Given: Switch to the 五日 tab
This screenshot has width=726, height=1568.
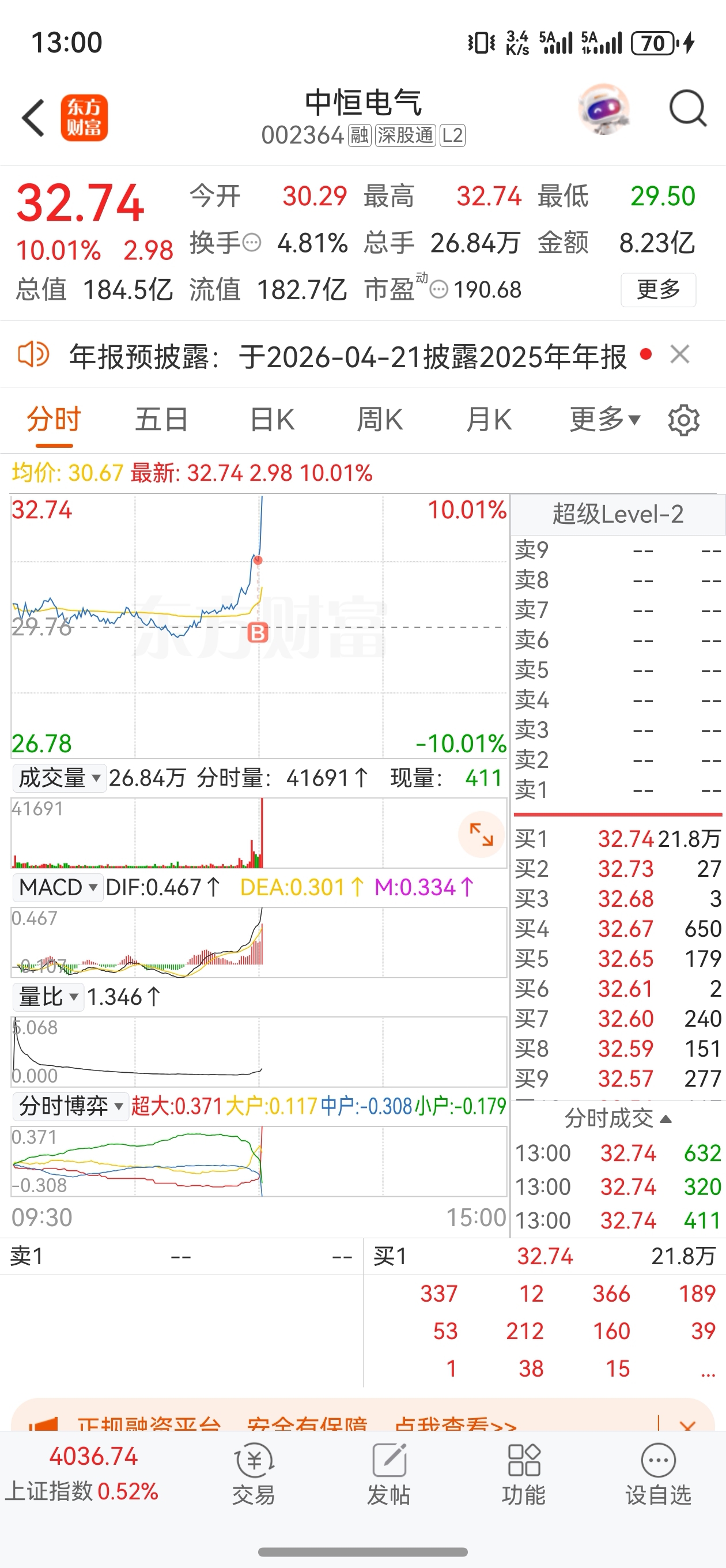Looking at the screenshot, I should 161,420.
